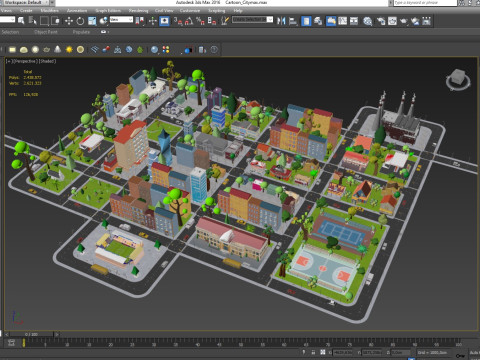Click the time slider showing 0 / 100

(x=31, y=334)
